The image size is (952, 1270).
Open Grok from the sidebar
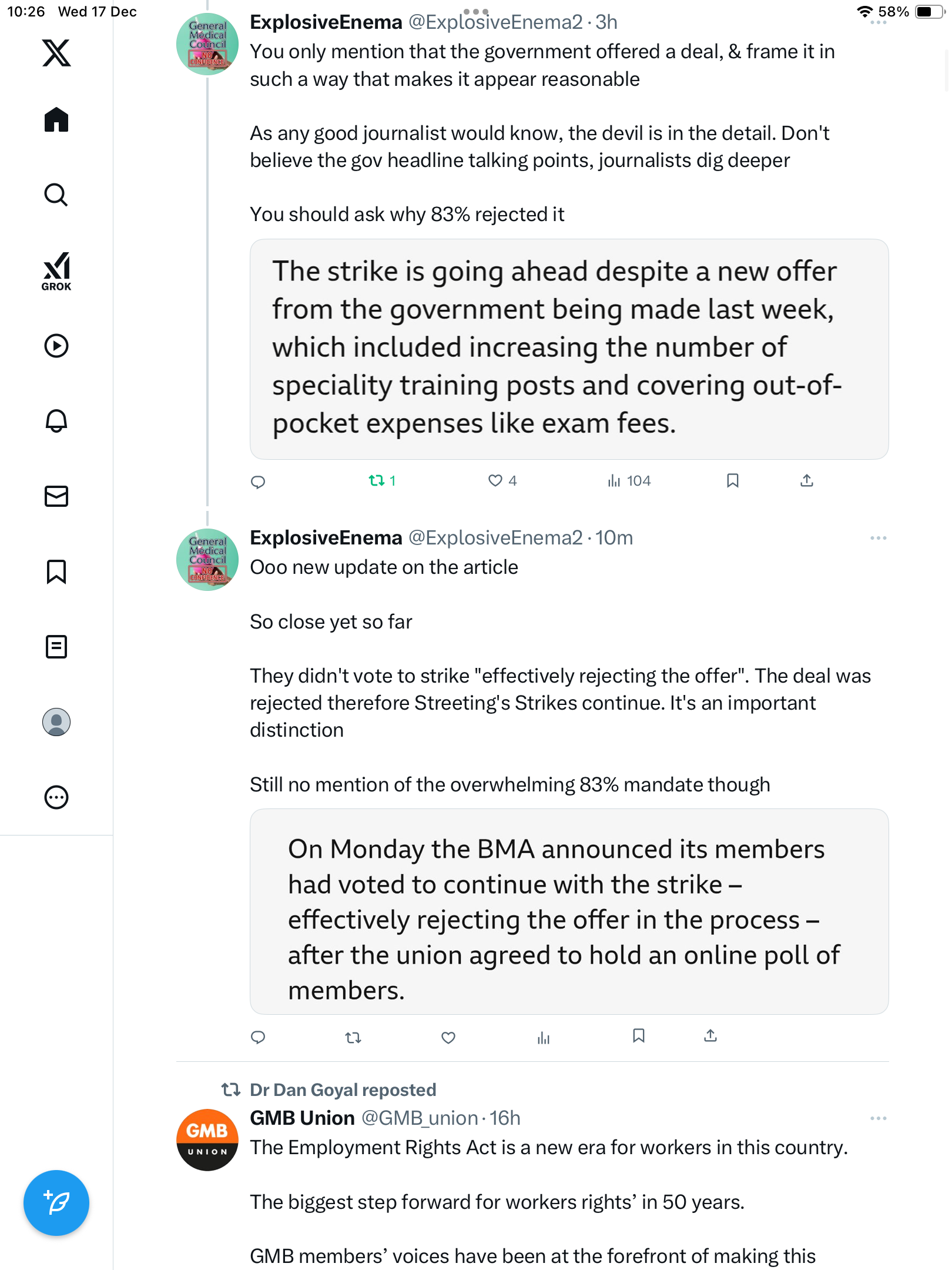click(x=56, y=271)
